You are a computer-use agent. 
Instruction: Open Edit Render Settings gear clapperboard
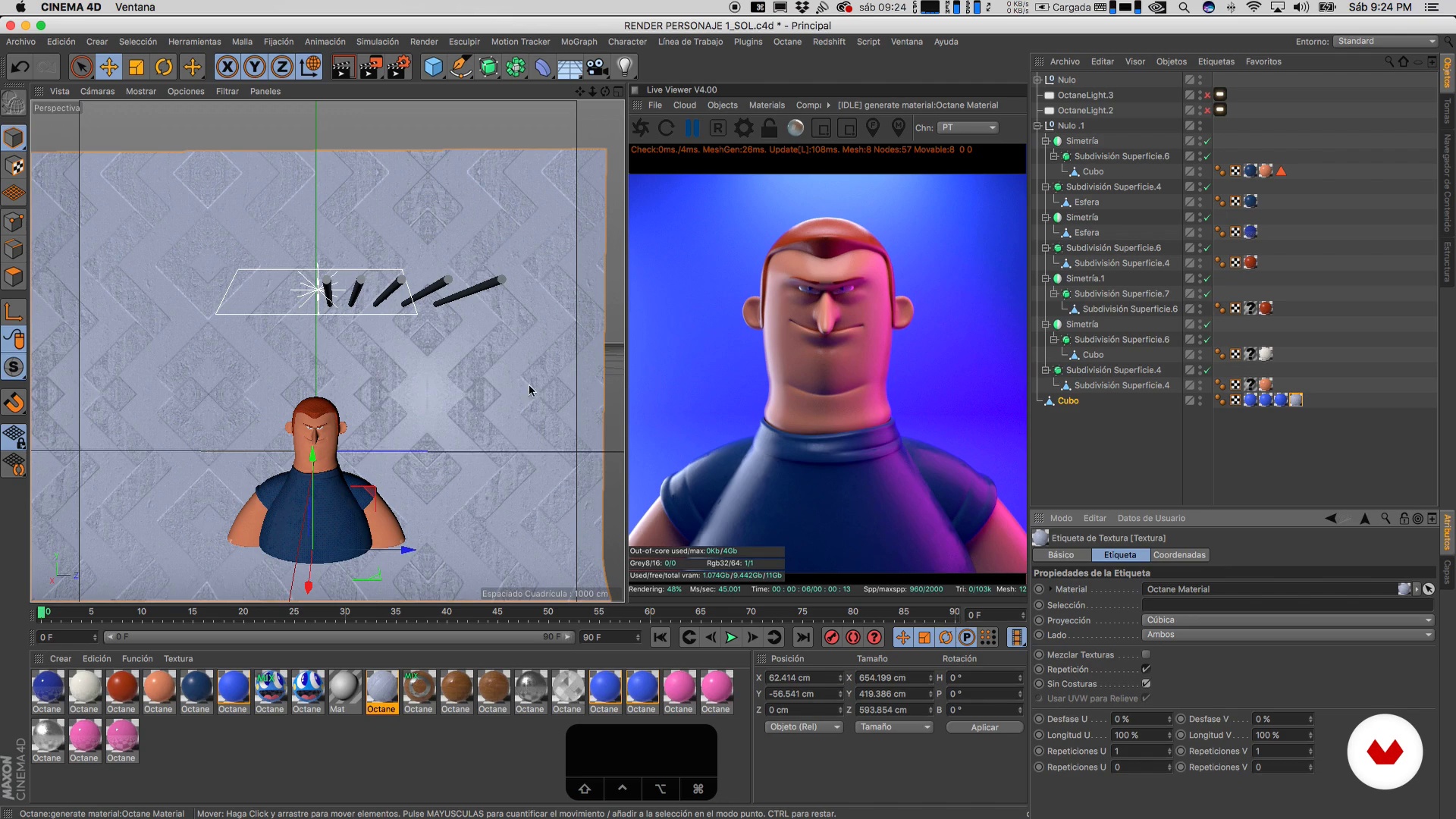(399, 67)
